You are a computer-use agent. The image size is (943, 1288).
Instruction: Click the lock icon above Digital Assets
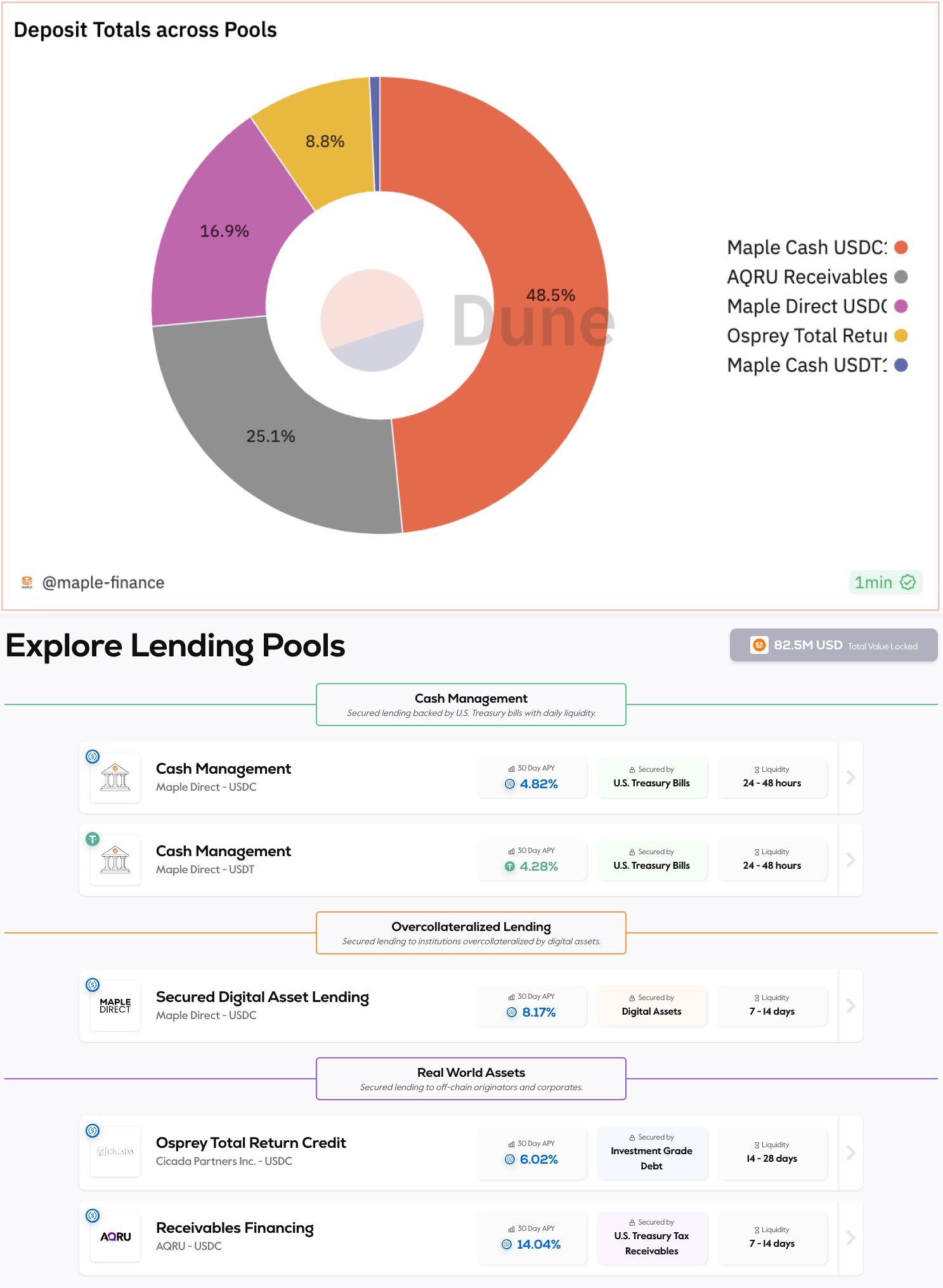(632, 998)
